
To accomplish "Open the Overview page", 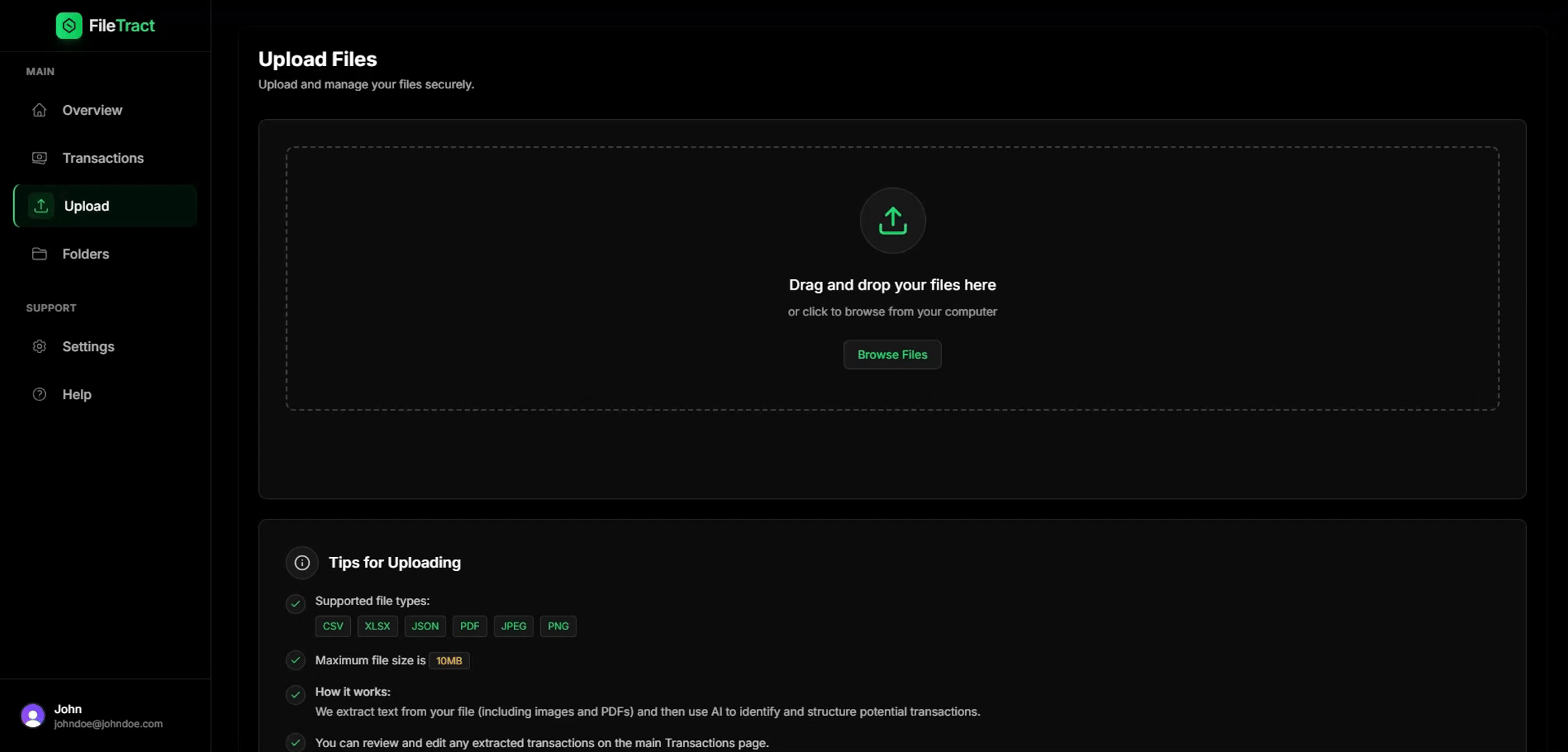I will 105,110.
